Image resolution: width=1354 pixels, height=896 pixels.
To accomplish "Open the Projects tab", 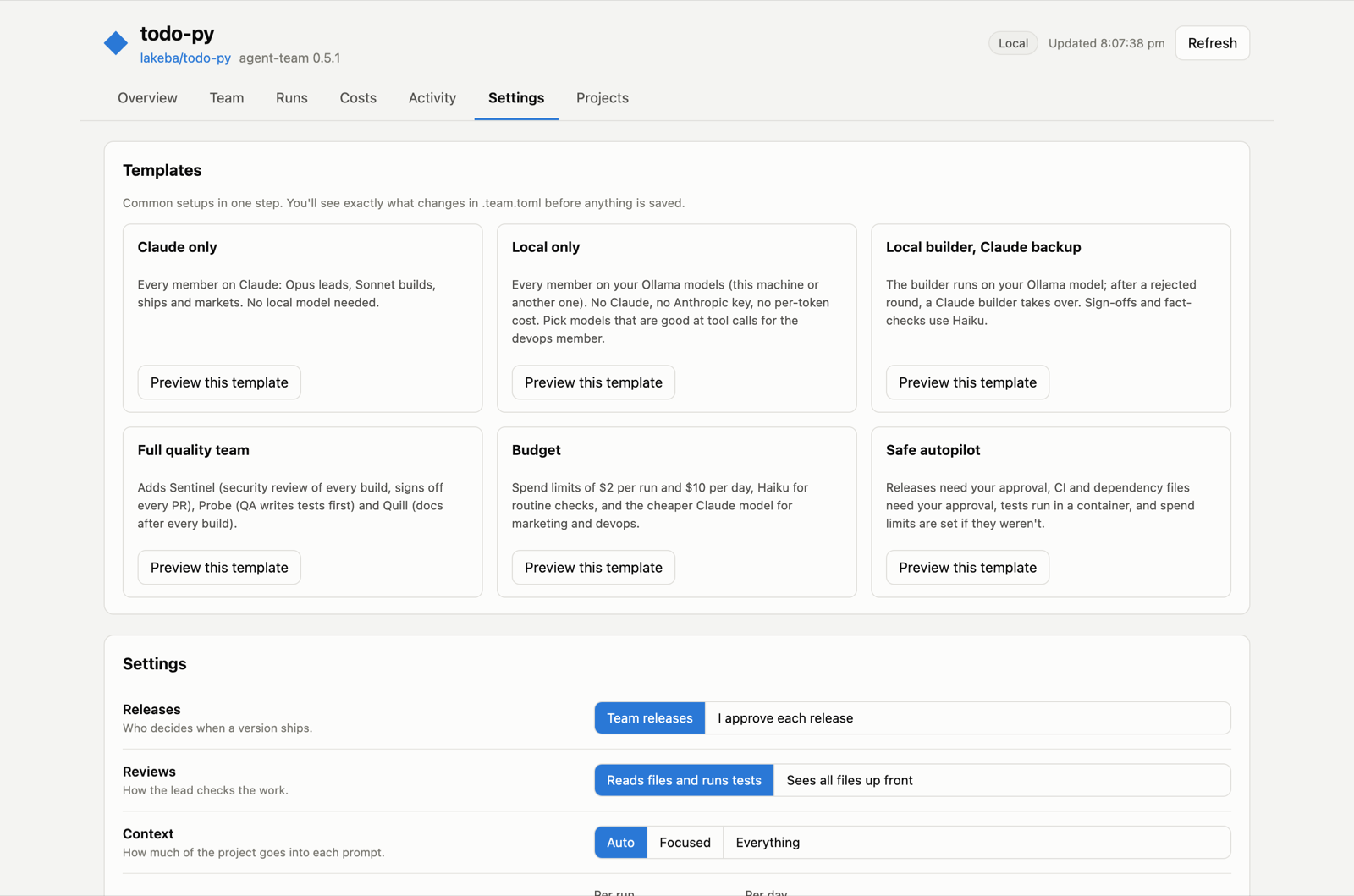I will point(603,98).
